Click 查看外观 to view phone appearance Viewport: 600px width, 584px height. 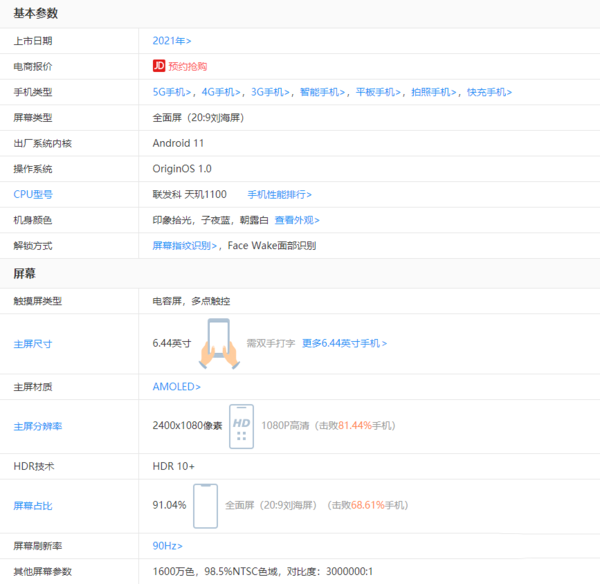tap(297, 220)
